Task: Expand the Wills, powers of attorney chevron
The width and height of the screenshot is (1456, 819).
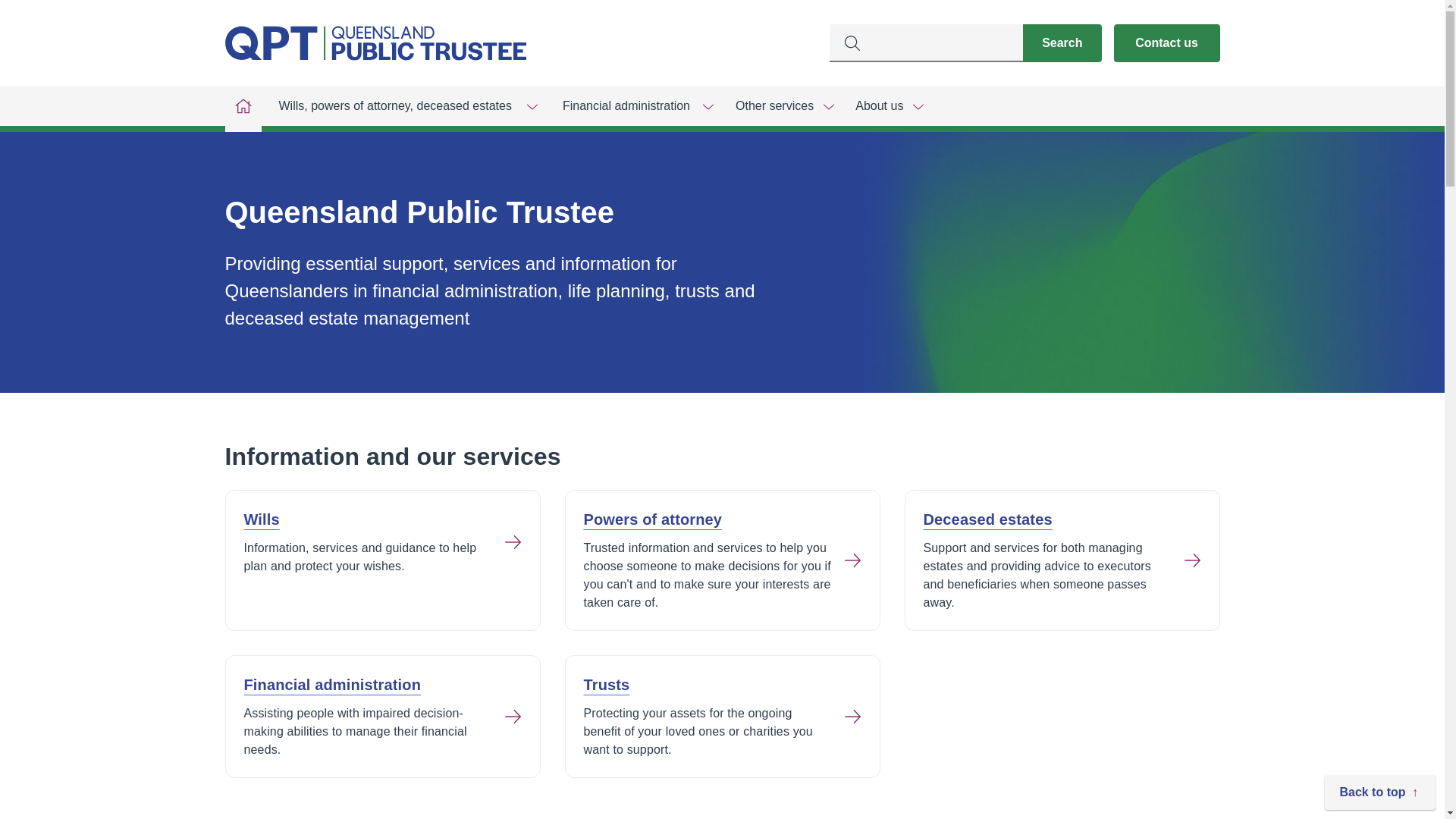Action: tap(532, 107)
